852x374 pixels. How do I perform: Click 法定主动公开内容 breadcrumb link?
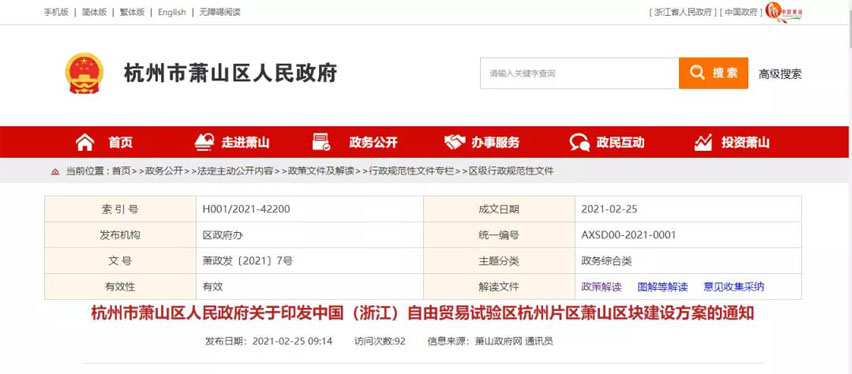pyautogui.click(x=235, y=171)
